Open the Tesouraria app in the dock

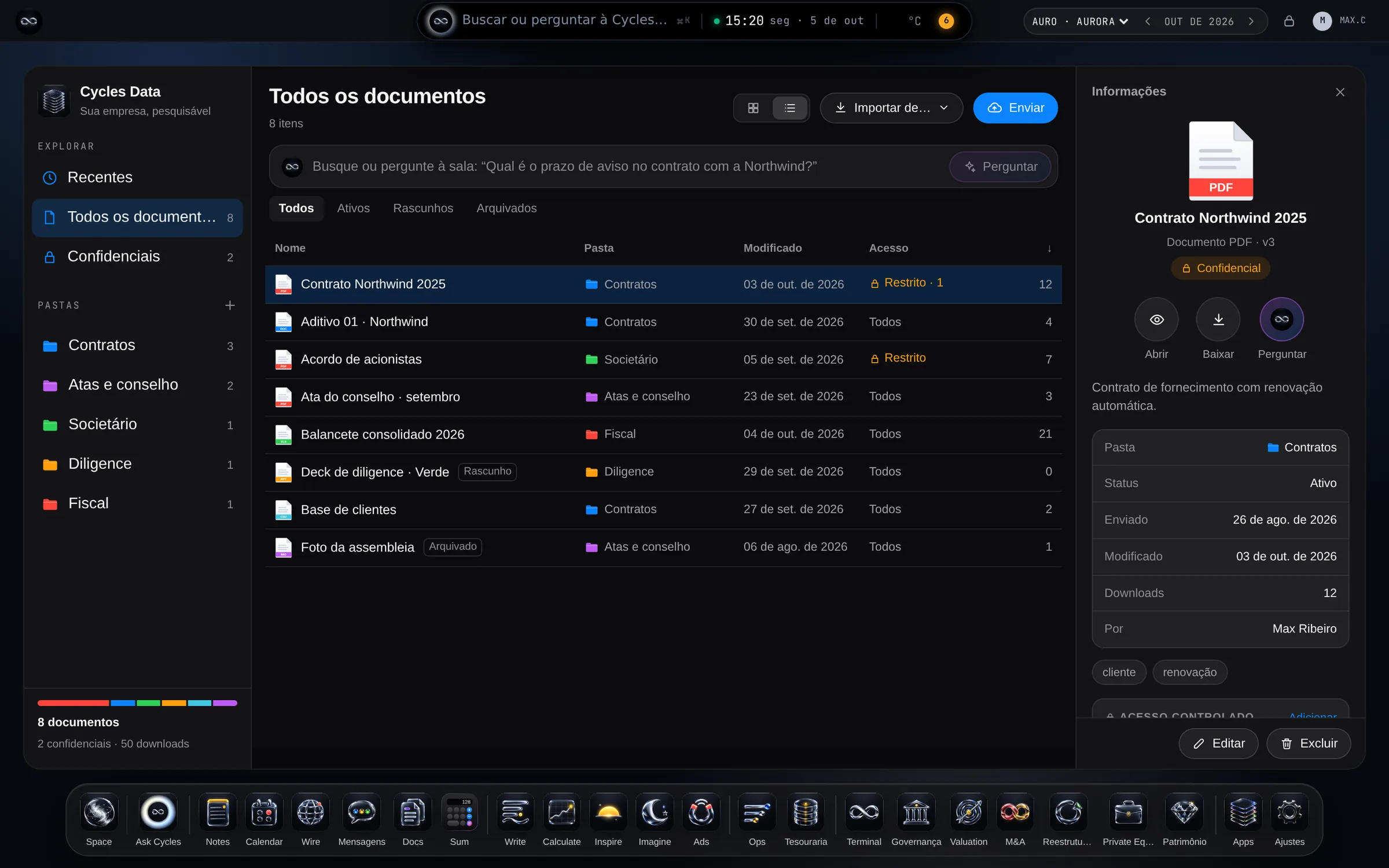pos(805,812)
